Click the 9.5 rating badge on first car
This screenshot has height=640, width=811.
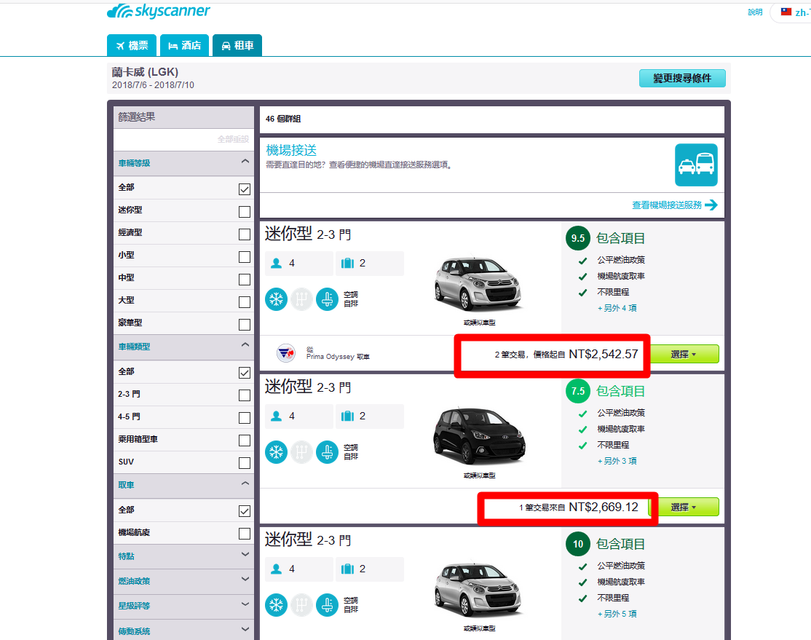[x=577, y=239]
